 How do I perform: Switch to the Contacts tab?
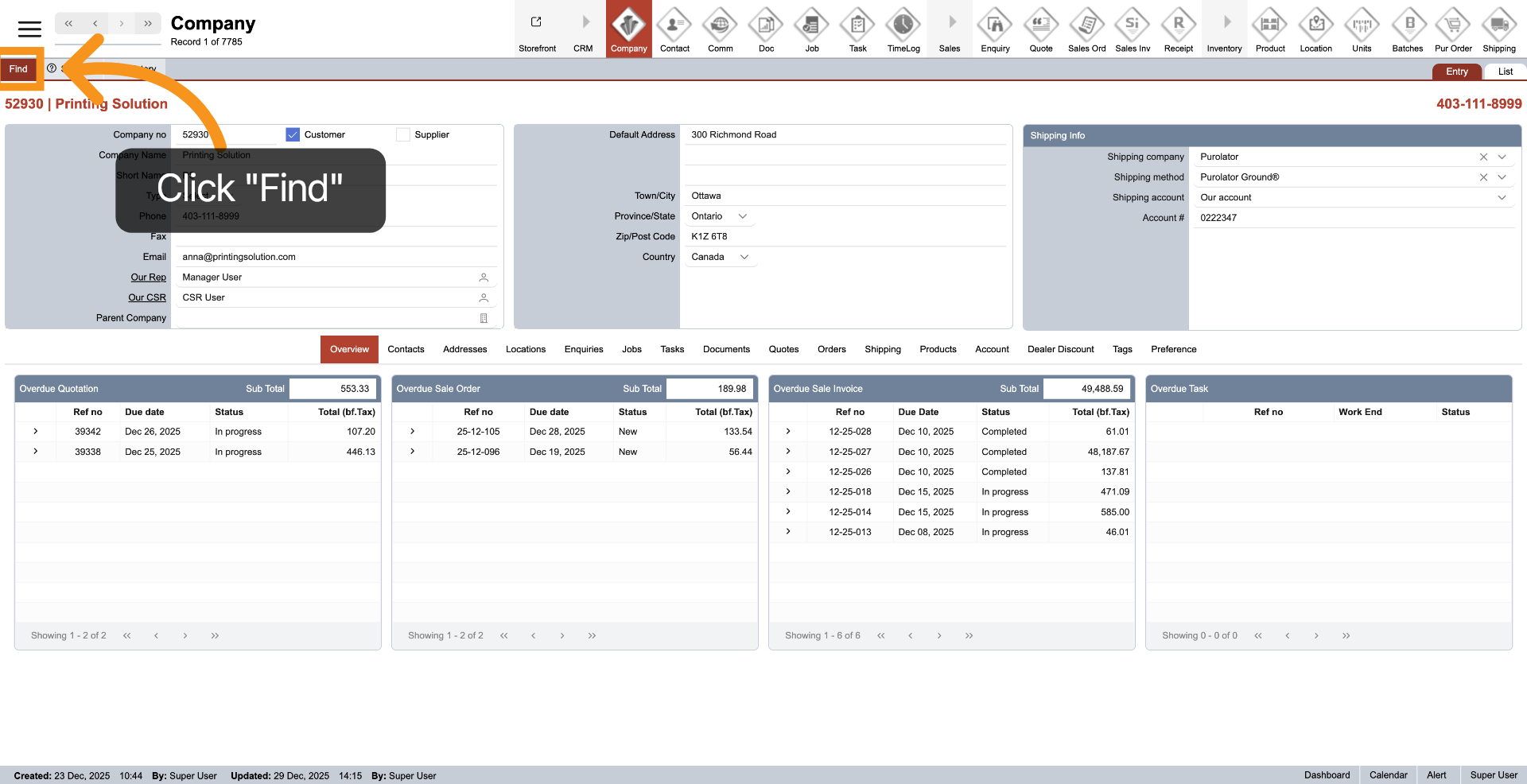406,349
